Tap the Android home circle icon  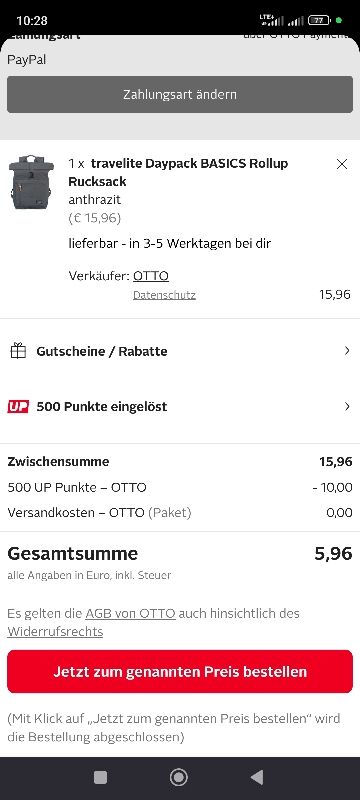[x=178, y=777]
